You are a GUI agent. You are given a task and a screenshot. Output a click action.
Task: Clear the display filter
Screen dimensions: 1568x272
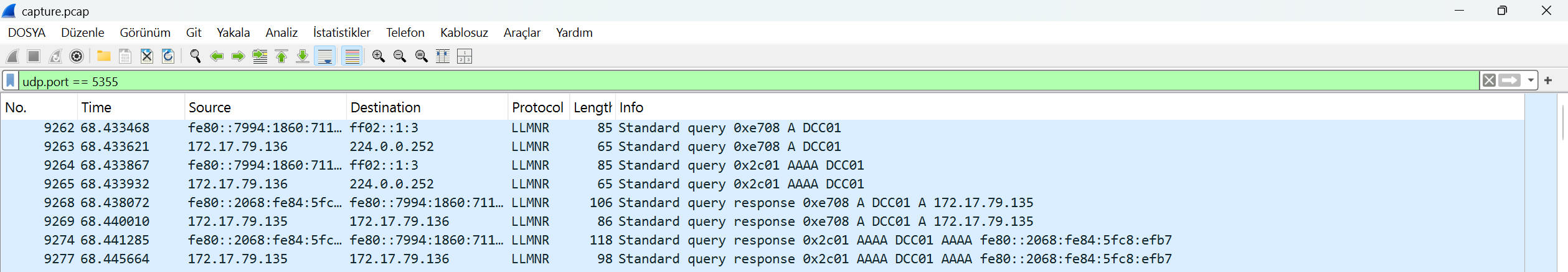click(x=1489, y=80)
